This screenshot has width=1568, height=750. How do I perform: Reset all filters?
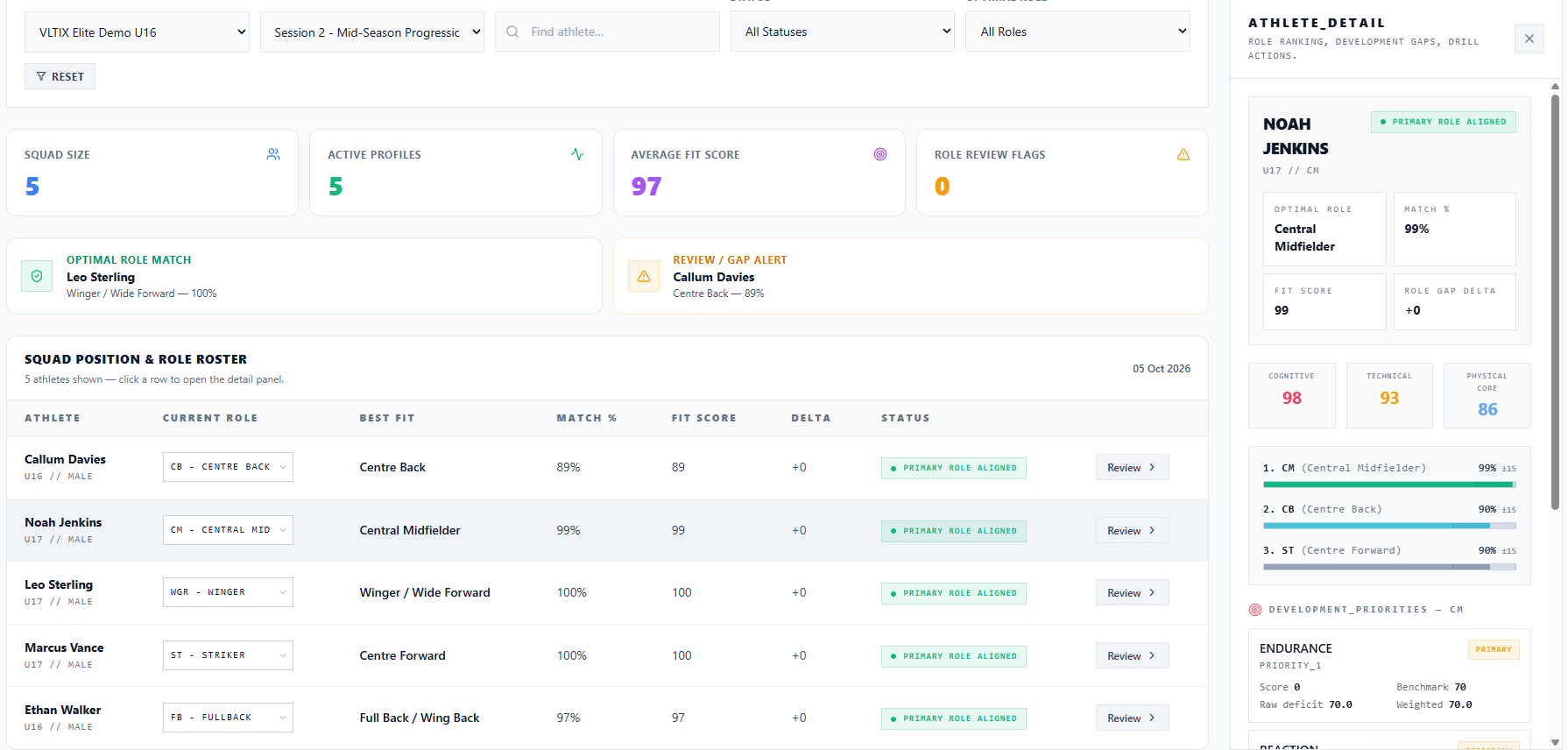[60, 76]
